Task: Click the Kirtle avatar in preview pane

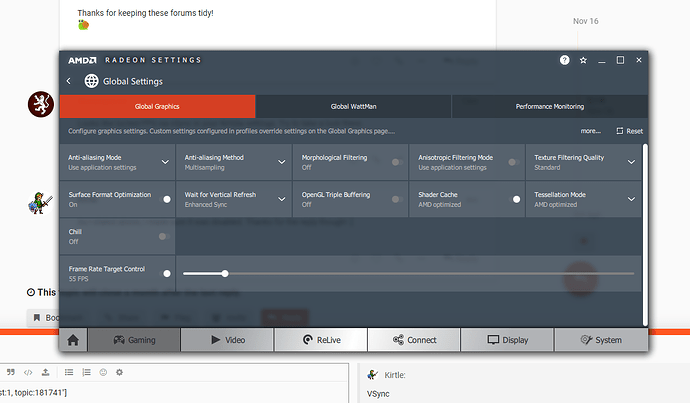Action: 373,375
